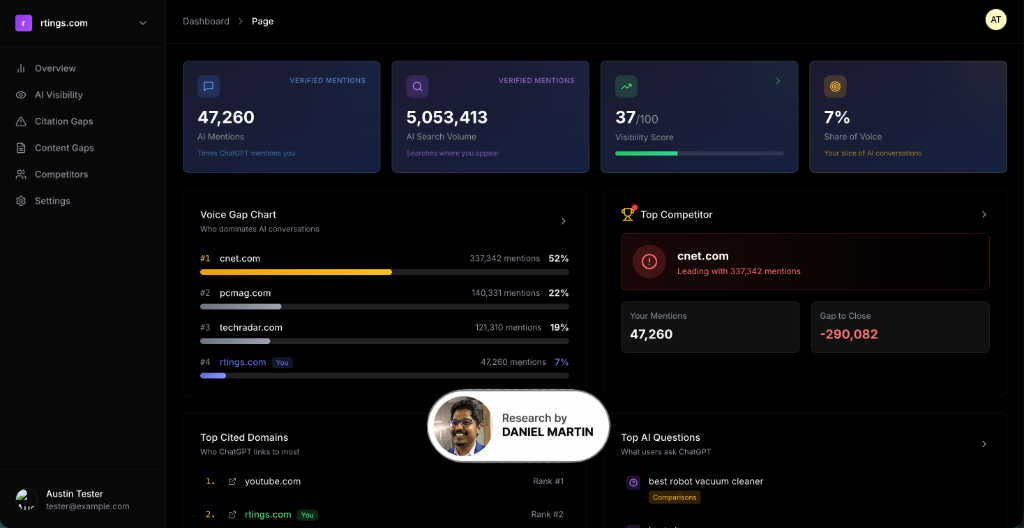Image resolution: width=1024 pixels, height=528 pixels.
Task: Click the Visibility Score progress bar
Action: [x=699, y=153]
